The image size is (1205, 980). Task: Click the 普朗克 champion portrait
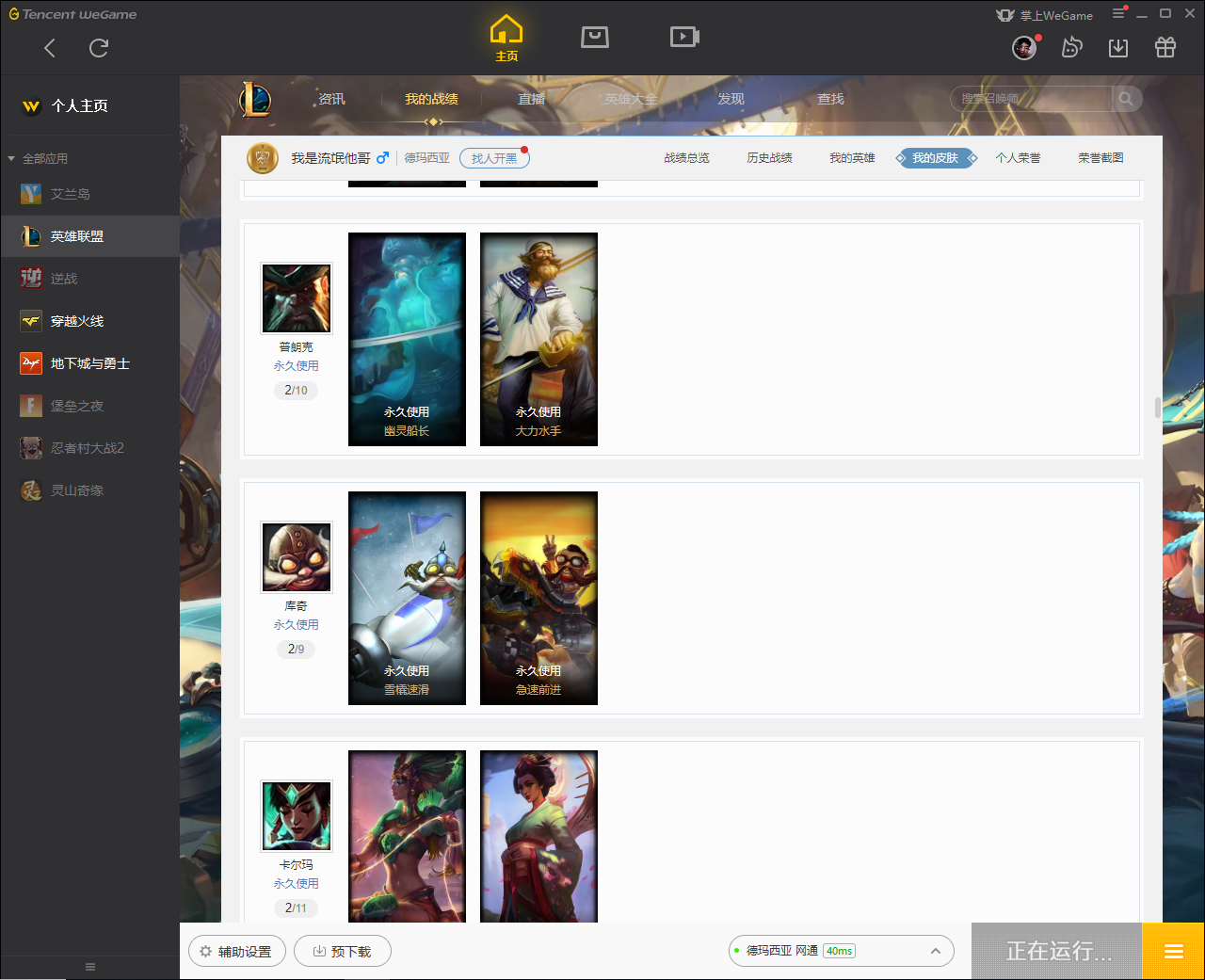(x=297, y=298)
